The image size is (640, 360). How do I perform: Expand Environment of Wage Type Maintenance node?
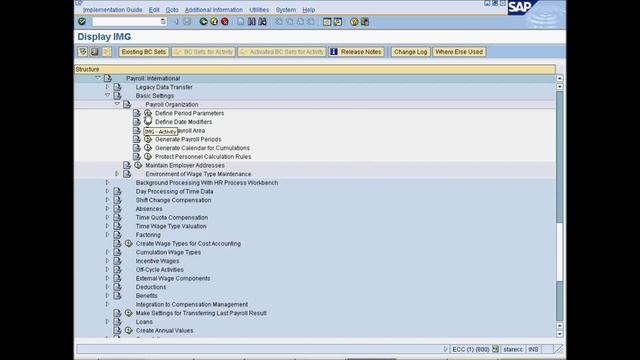click(x=117, y=173)
